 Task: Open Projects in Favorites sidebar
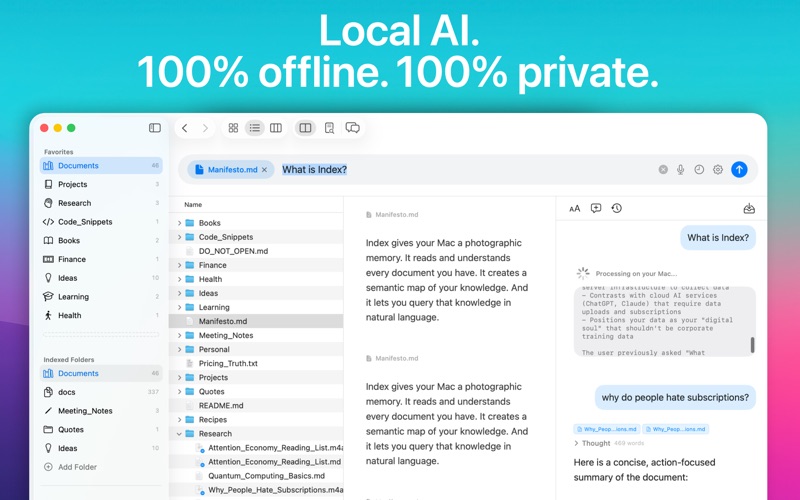tap(101, 184)
